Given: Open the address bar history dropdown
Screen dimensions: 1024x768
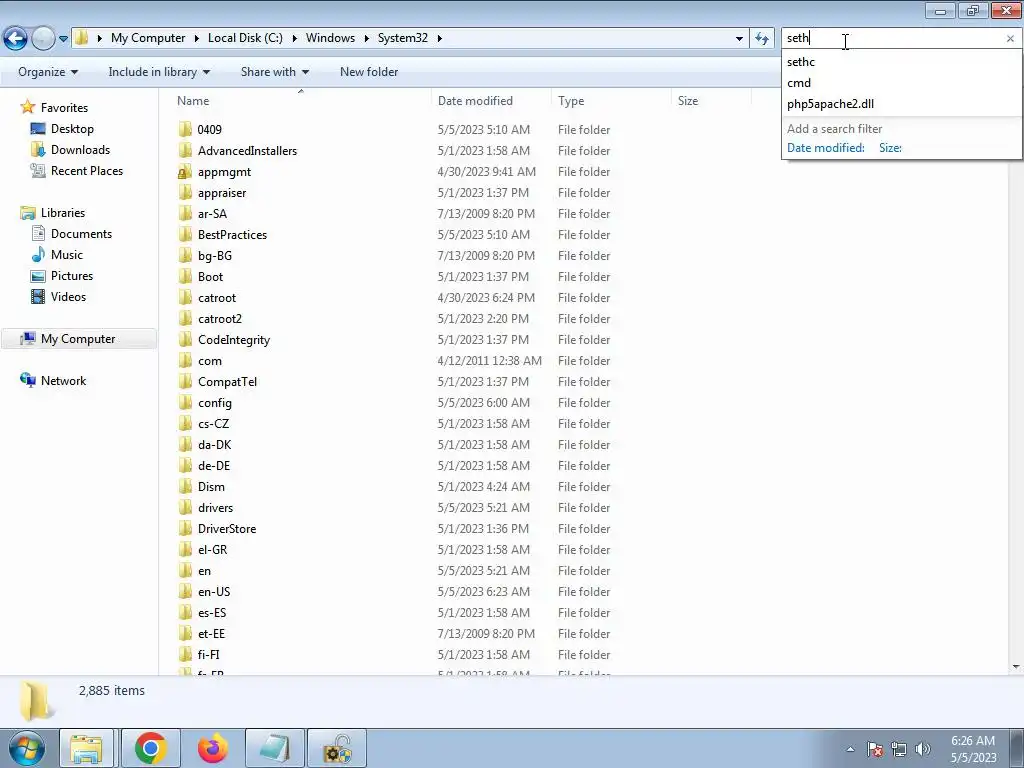Looking at the screenshot, I should pyautogui.click(x=739, y=39).
